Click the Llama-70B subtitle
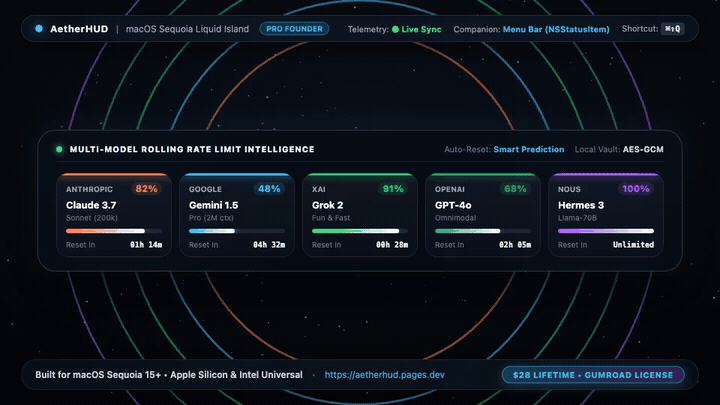The width and height of the screenshot is (720, 405). 578,218
